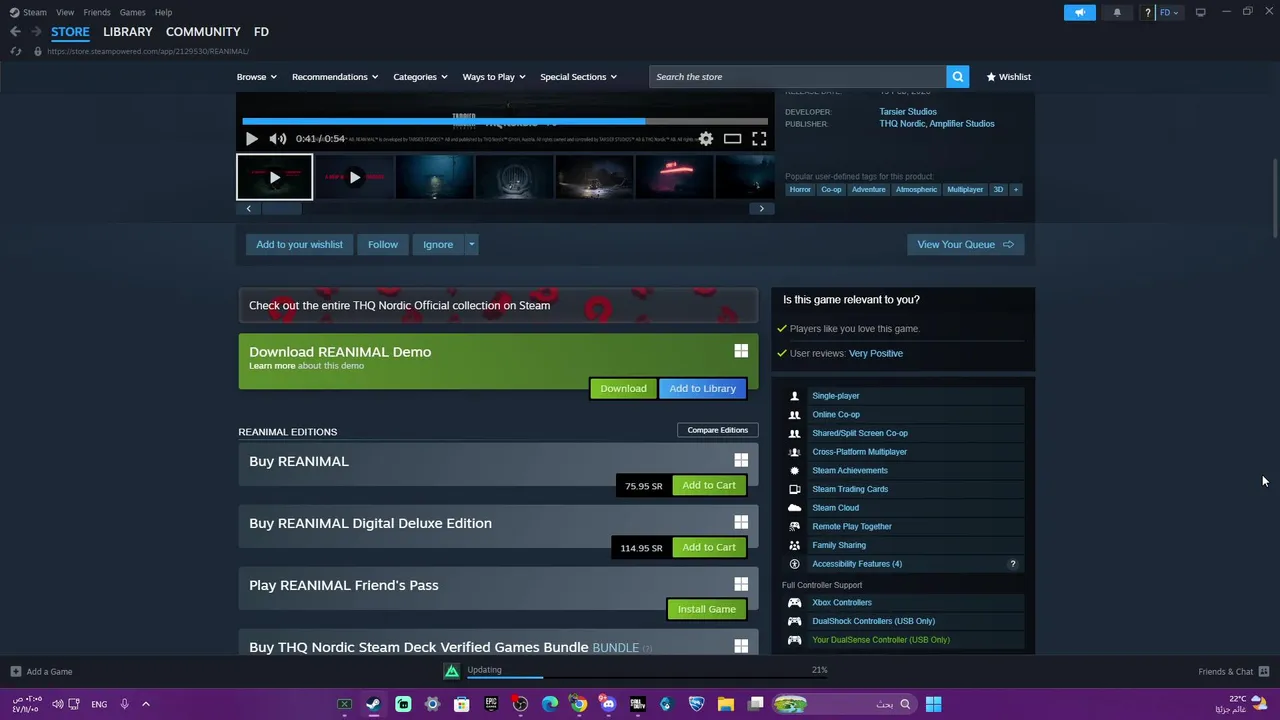Open the Ignore options dropdown arrow
The width and height of the screenshot is (1280, 720).
tap(472, 245)
